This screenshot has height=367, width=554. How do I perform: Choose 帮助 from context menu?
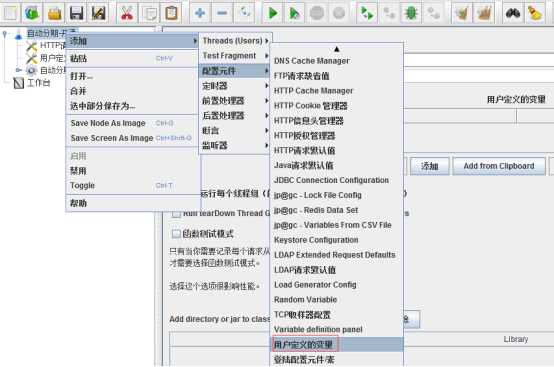pos(132,203)
